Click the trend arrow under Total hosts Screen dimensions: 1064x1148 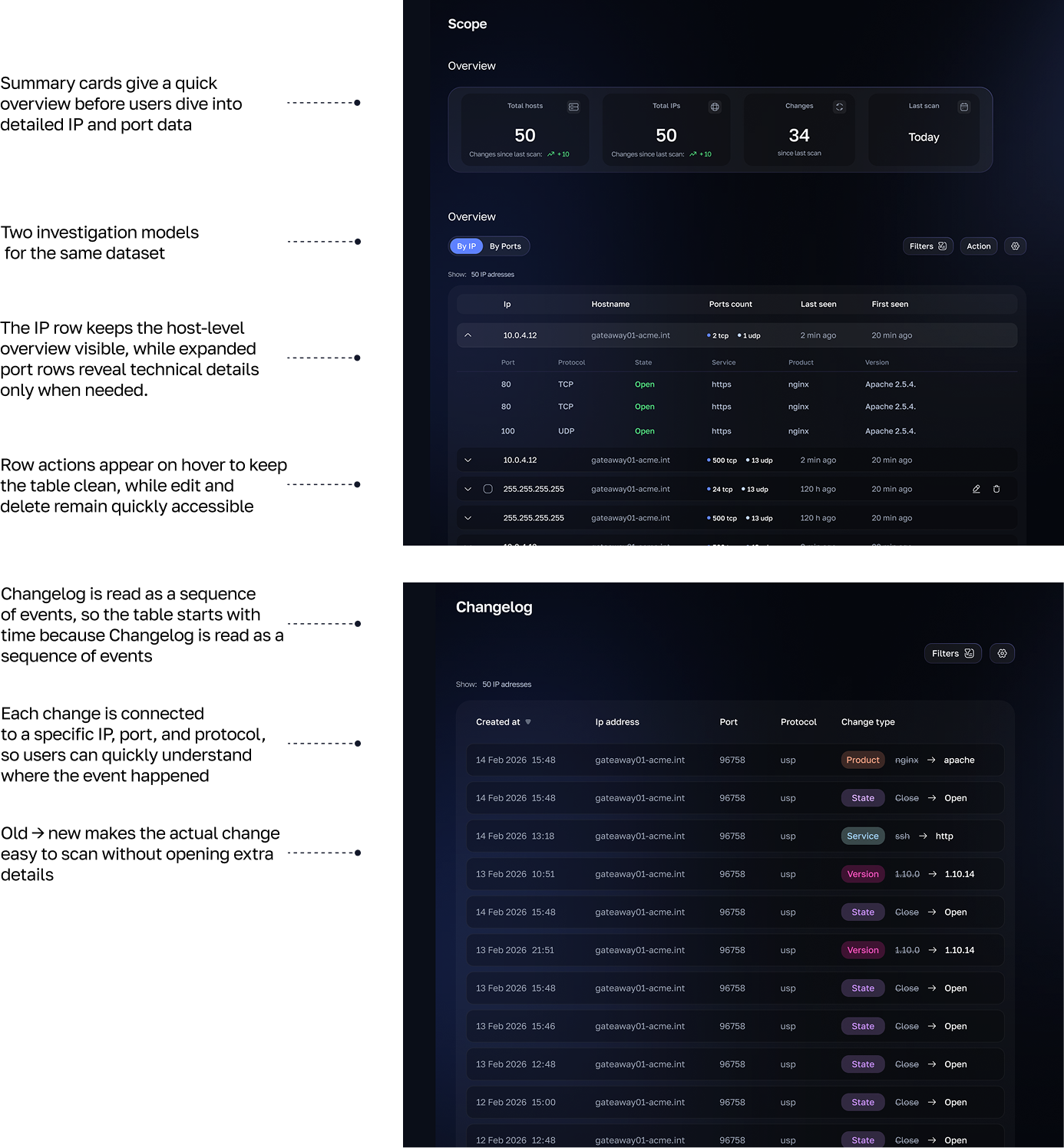coord(550,154)
